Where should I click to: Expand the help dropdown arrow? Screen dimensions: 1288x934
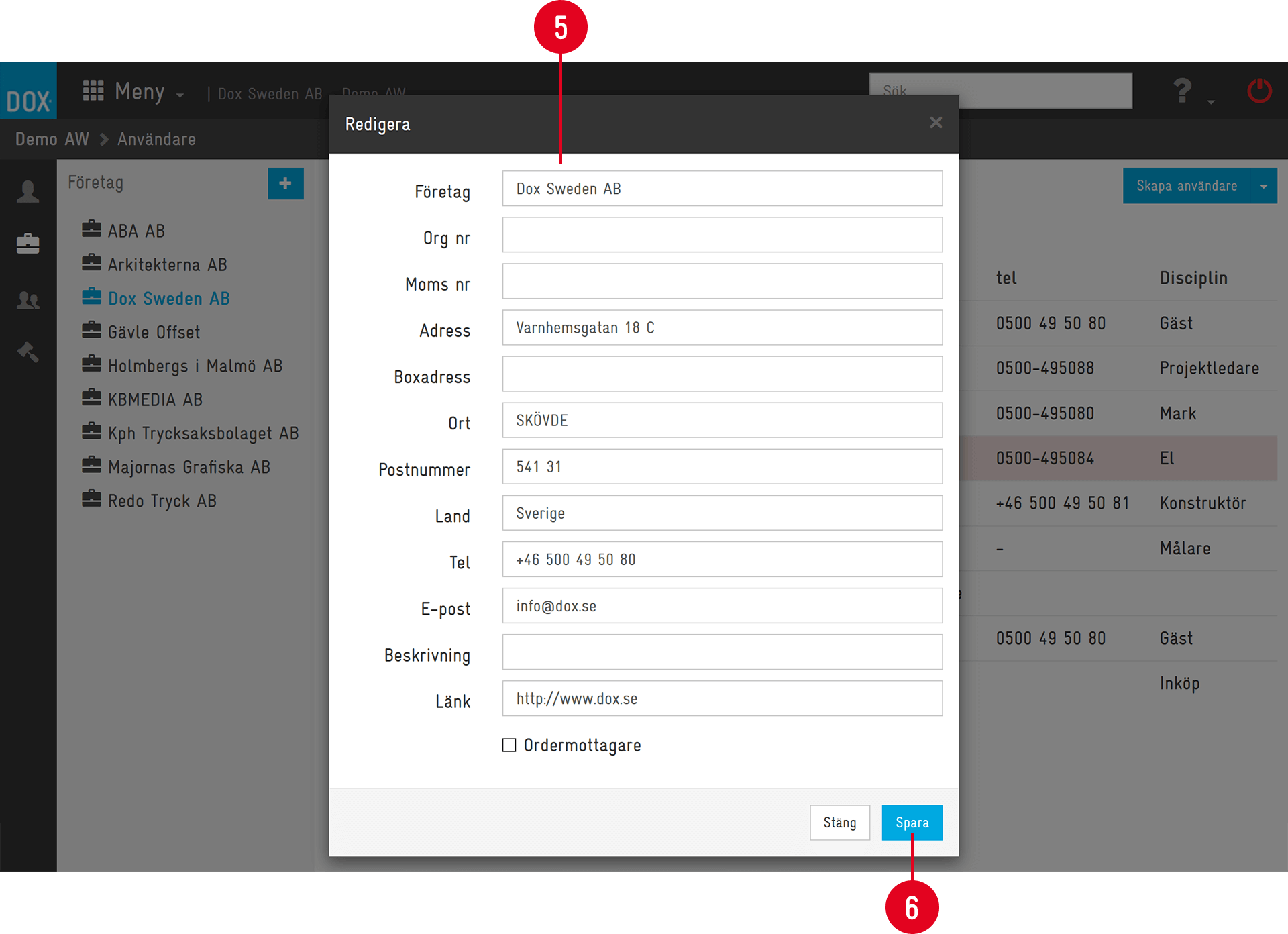coord(1211,102)
